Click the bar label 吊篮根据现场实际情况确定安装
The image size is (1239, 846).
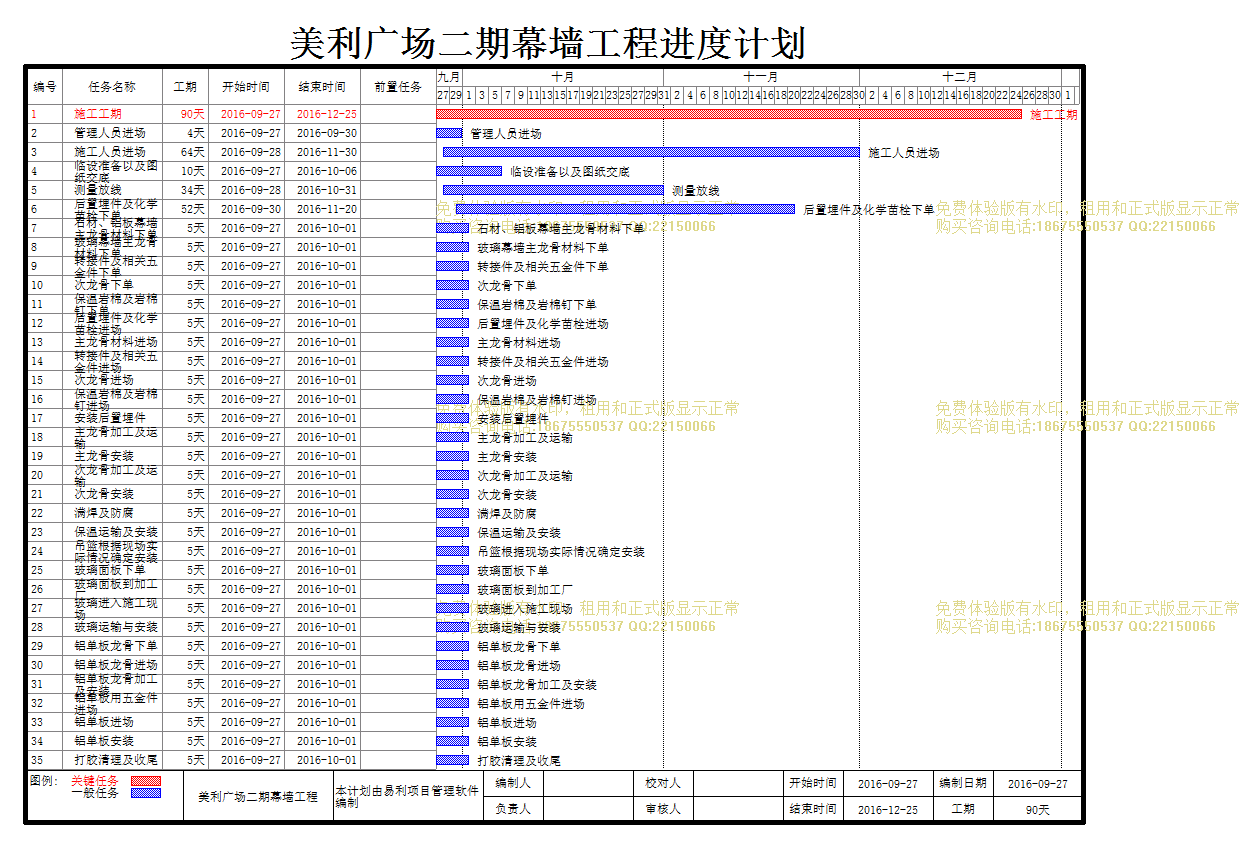[x=561, y=551]
